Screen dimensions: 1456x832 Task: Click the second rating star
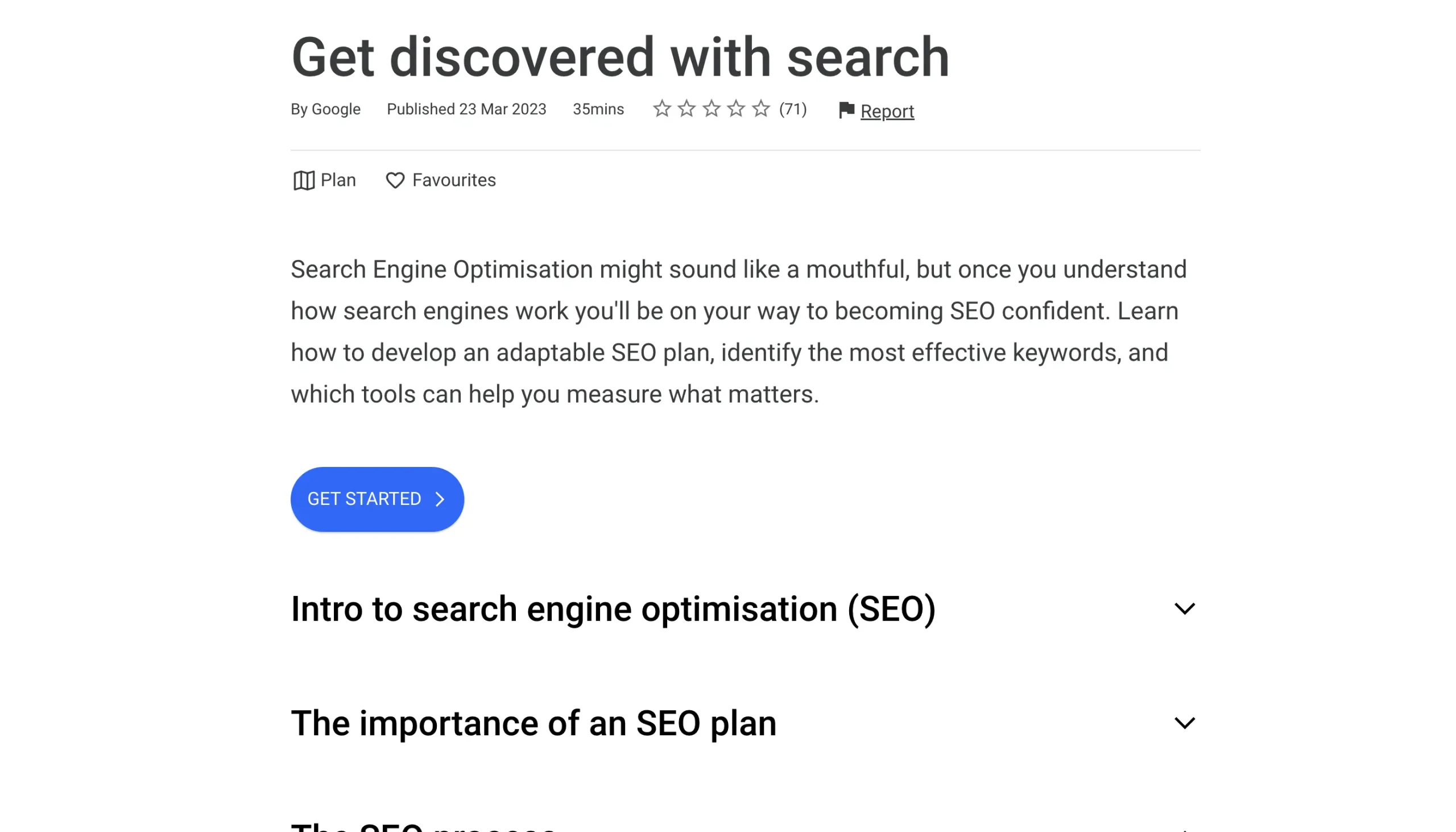[688, 108]
